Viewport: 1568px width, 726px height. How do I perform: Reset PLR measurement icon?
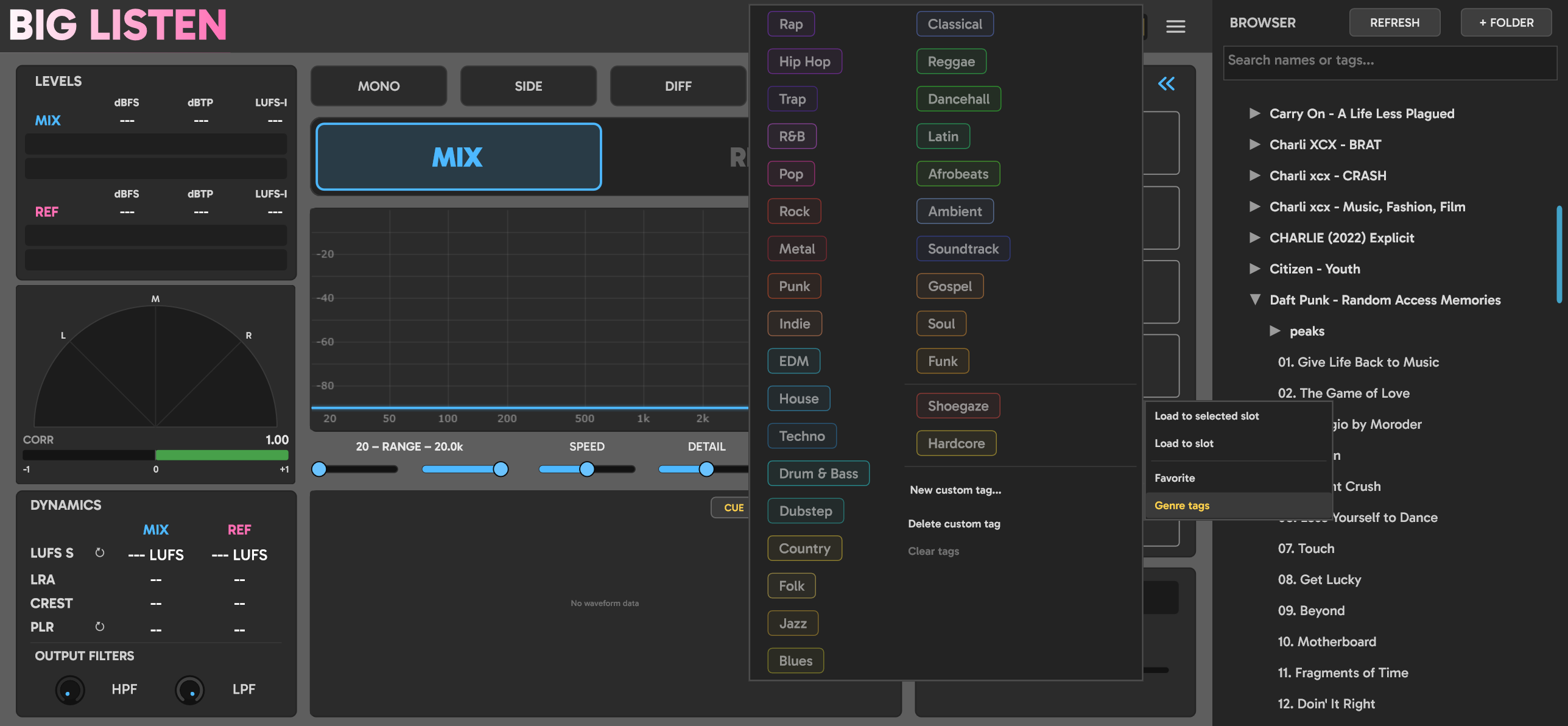click(x=100, y=626)
